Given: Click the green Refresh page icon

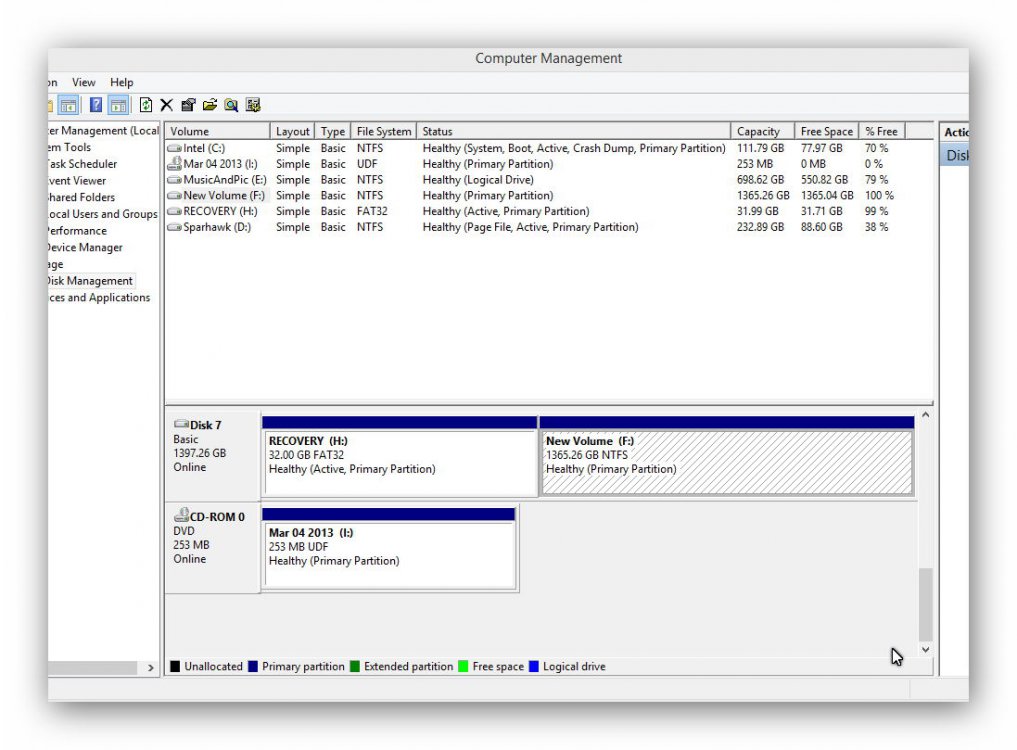Looking at the screenshot, I should (146, 105).
